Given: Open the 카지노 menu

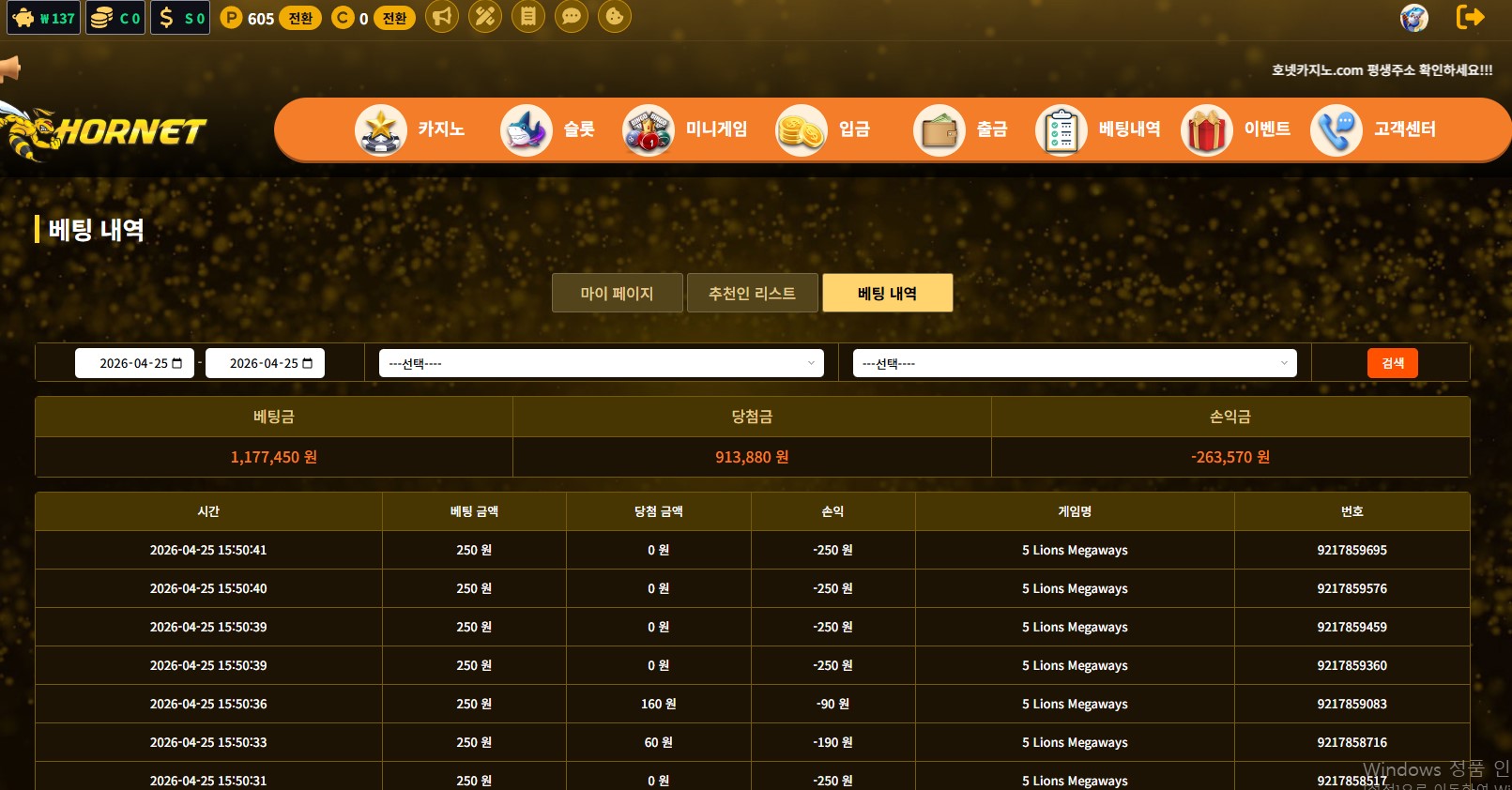Looking at the screenshot, I should 411,129.
